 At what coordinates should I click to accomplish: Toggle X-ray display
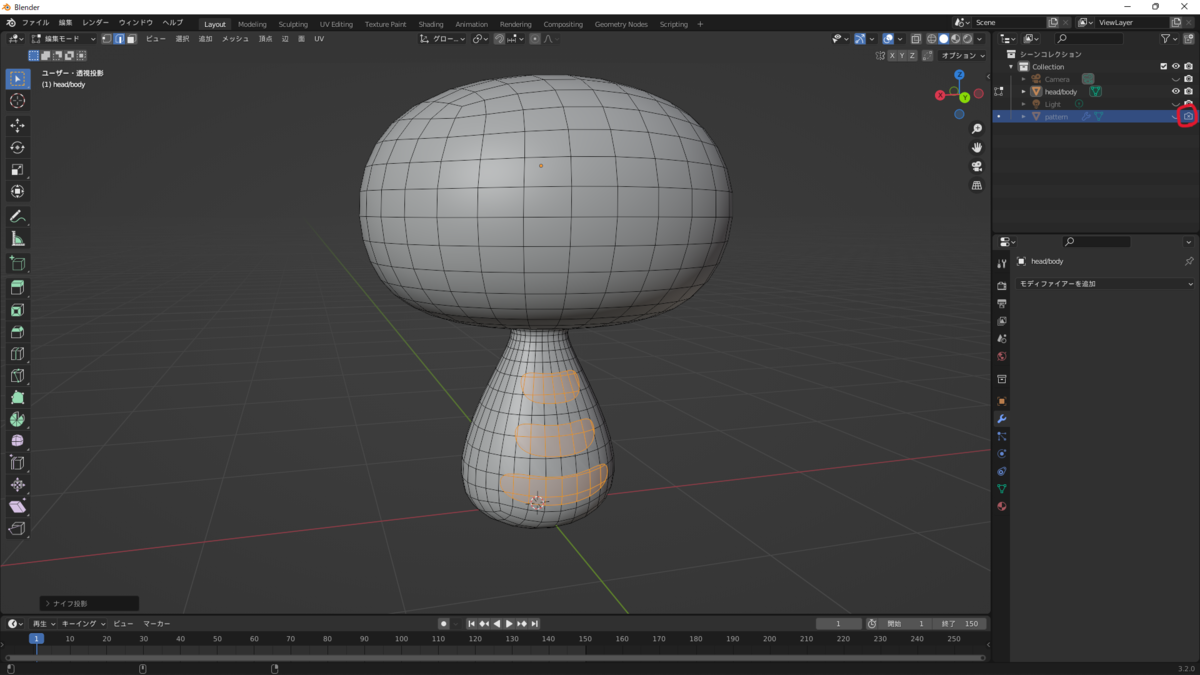(x=916, y=39)
